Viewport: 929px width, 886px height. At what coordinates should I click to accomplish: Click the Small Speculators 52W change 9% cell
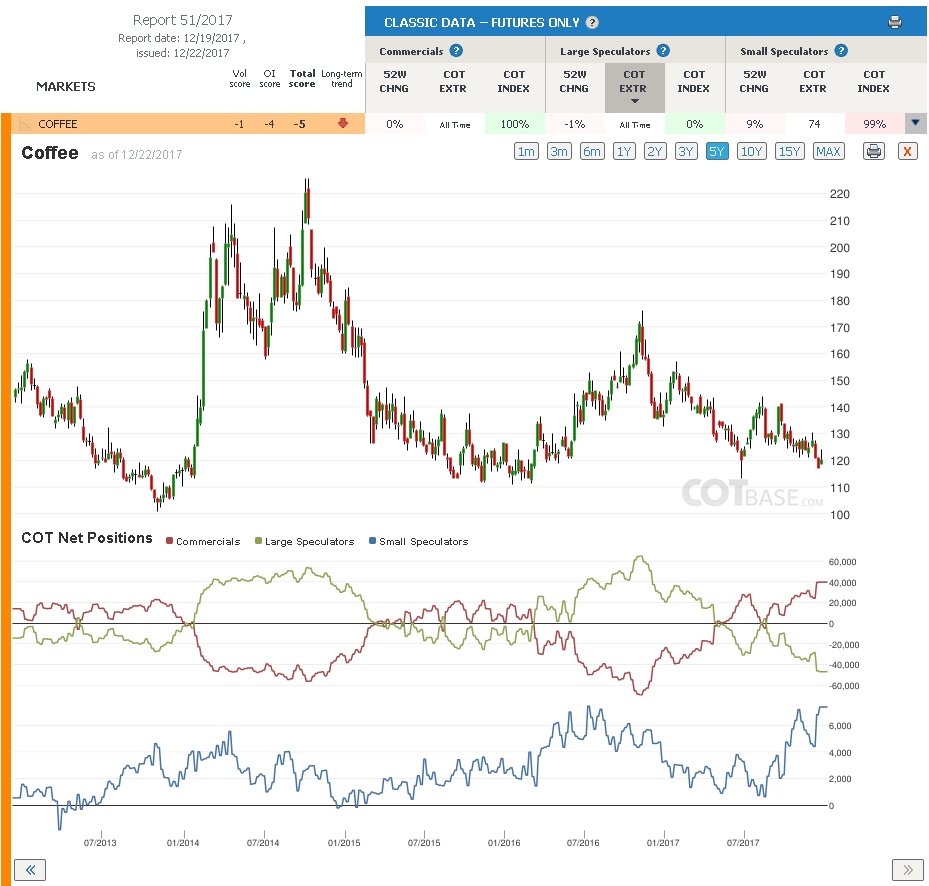pos(755,124)
